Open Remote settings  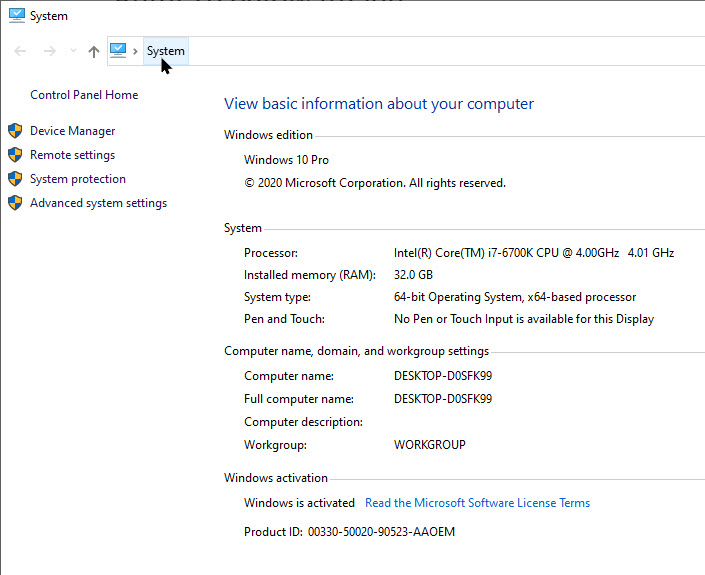point(72,155)
